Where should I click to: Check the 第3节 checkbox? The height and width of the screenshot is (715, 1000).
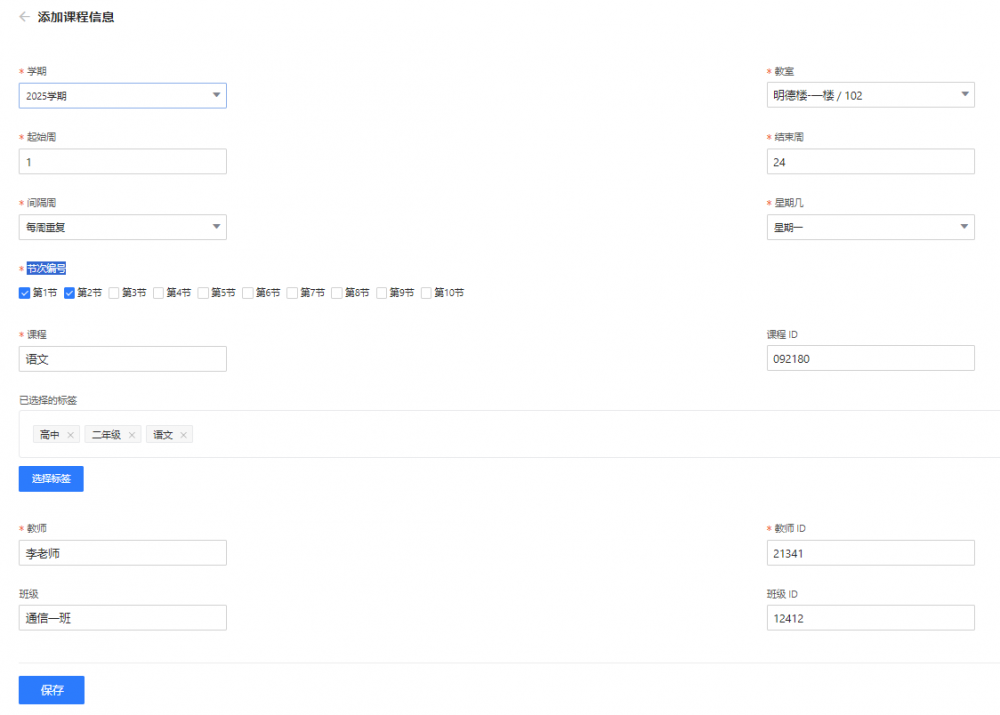(x=115, y=293)
